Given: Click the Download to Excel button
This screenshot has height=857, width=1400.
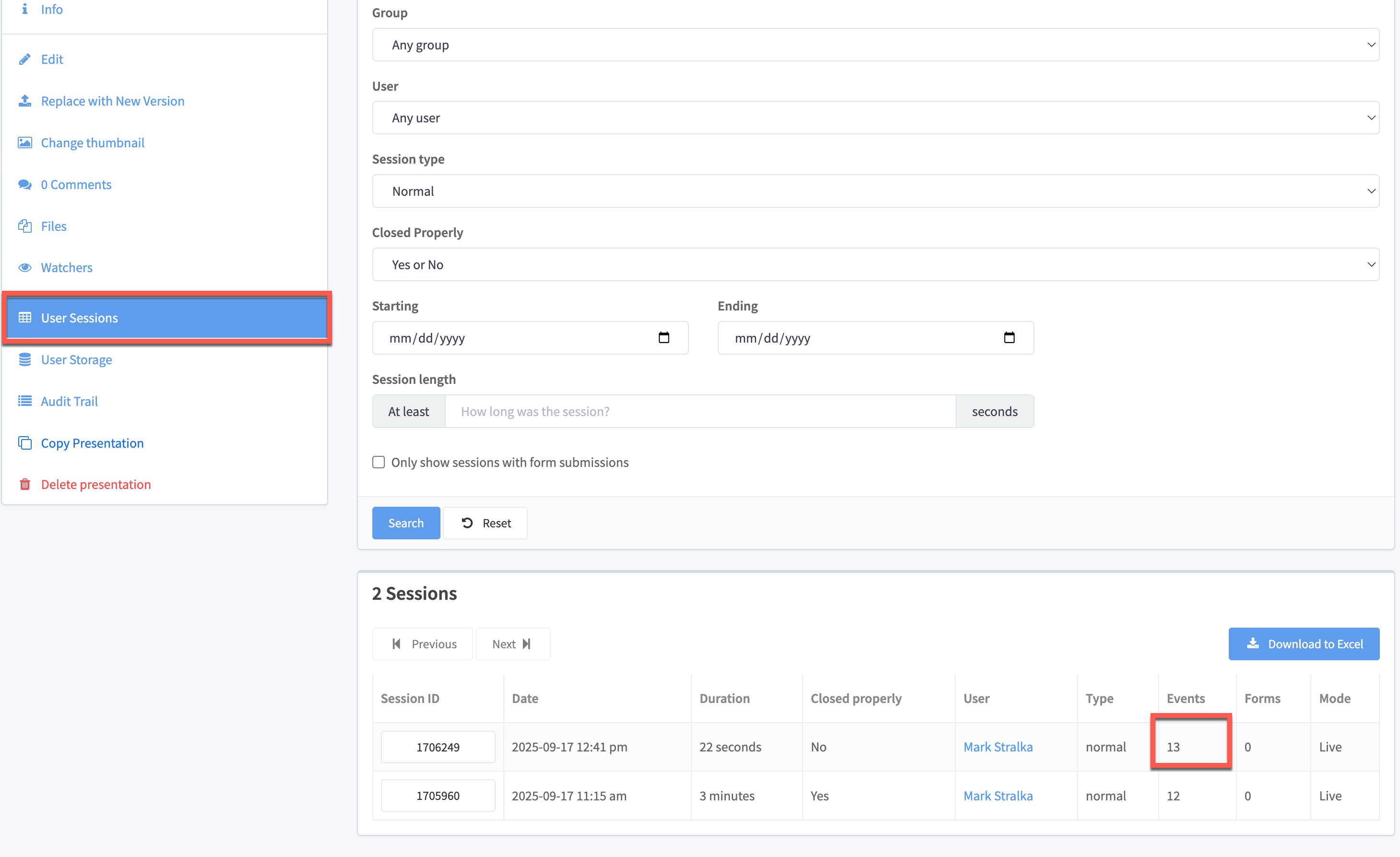Looking at the screenshot, I should click(x=1304, y=644).
